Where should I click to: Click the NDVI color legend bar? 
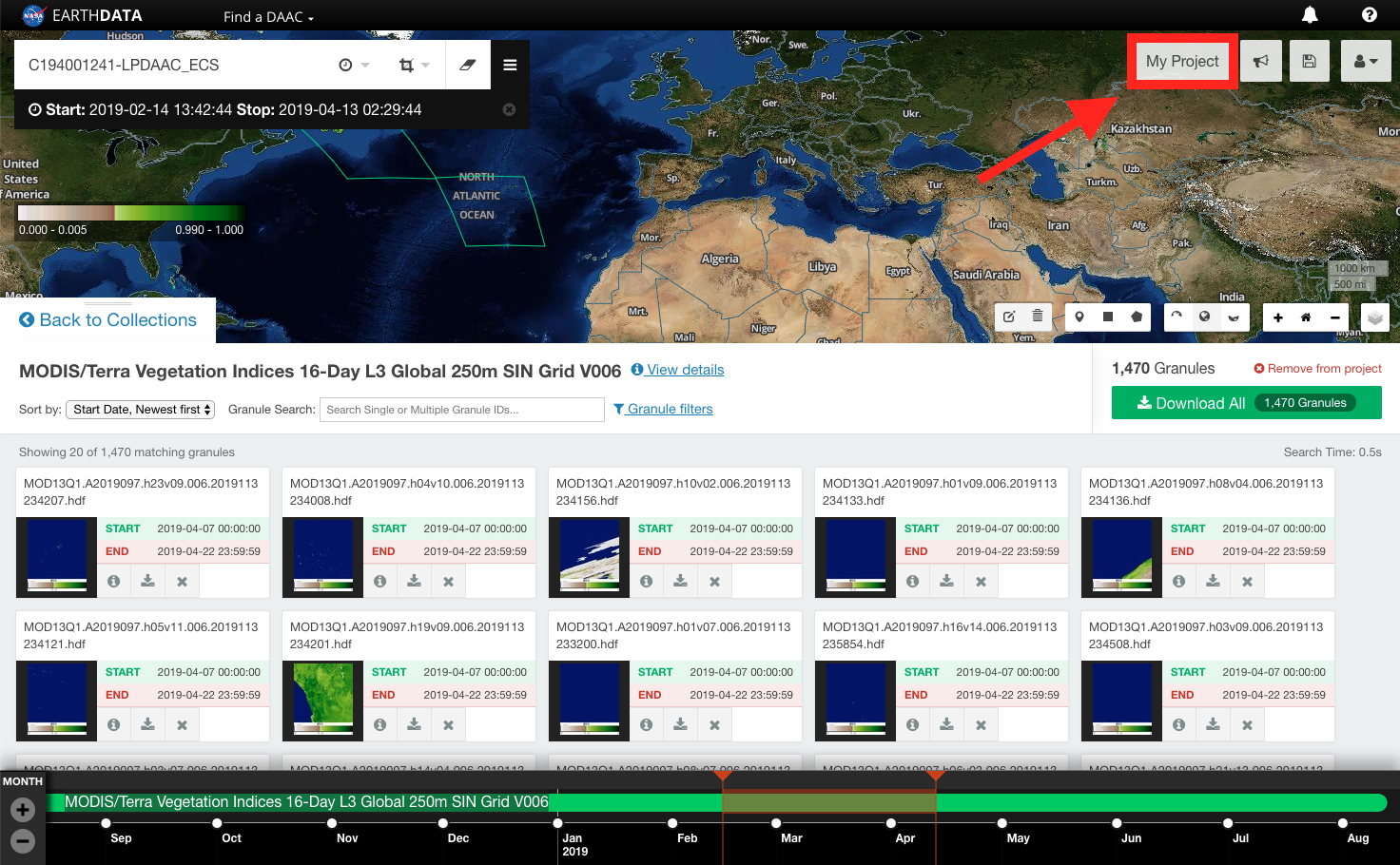click(130, 213)
